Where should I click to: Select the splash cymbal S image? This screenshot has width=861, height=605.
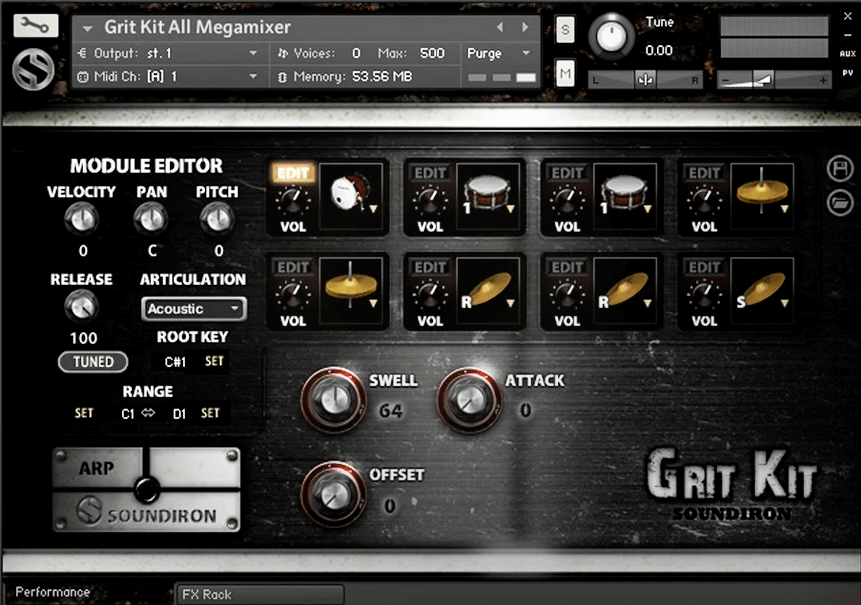pyautogui.click(x=762, y=290)
